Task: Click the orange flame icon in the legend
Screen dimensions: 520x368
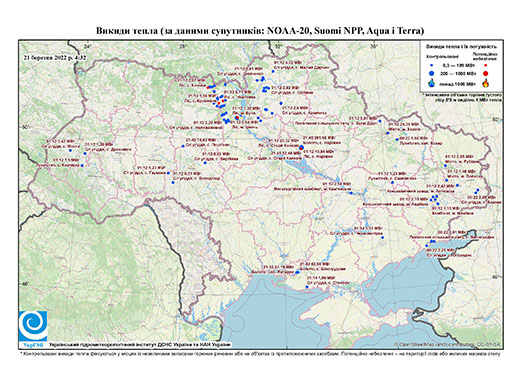Action: pos(486,83)
